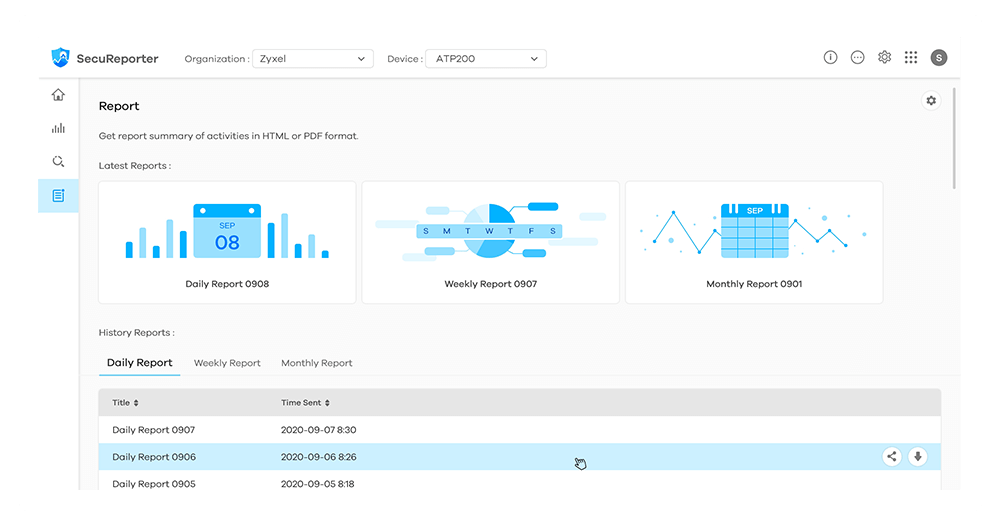The image size is (1000, 530).
Task: Click the report settings gear button
Action: tap(931, 101)
